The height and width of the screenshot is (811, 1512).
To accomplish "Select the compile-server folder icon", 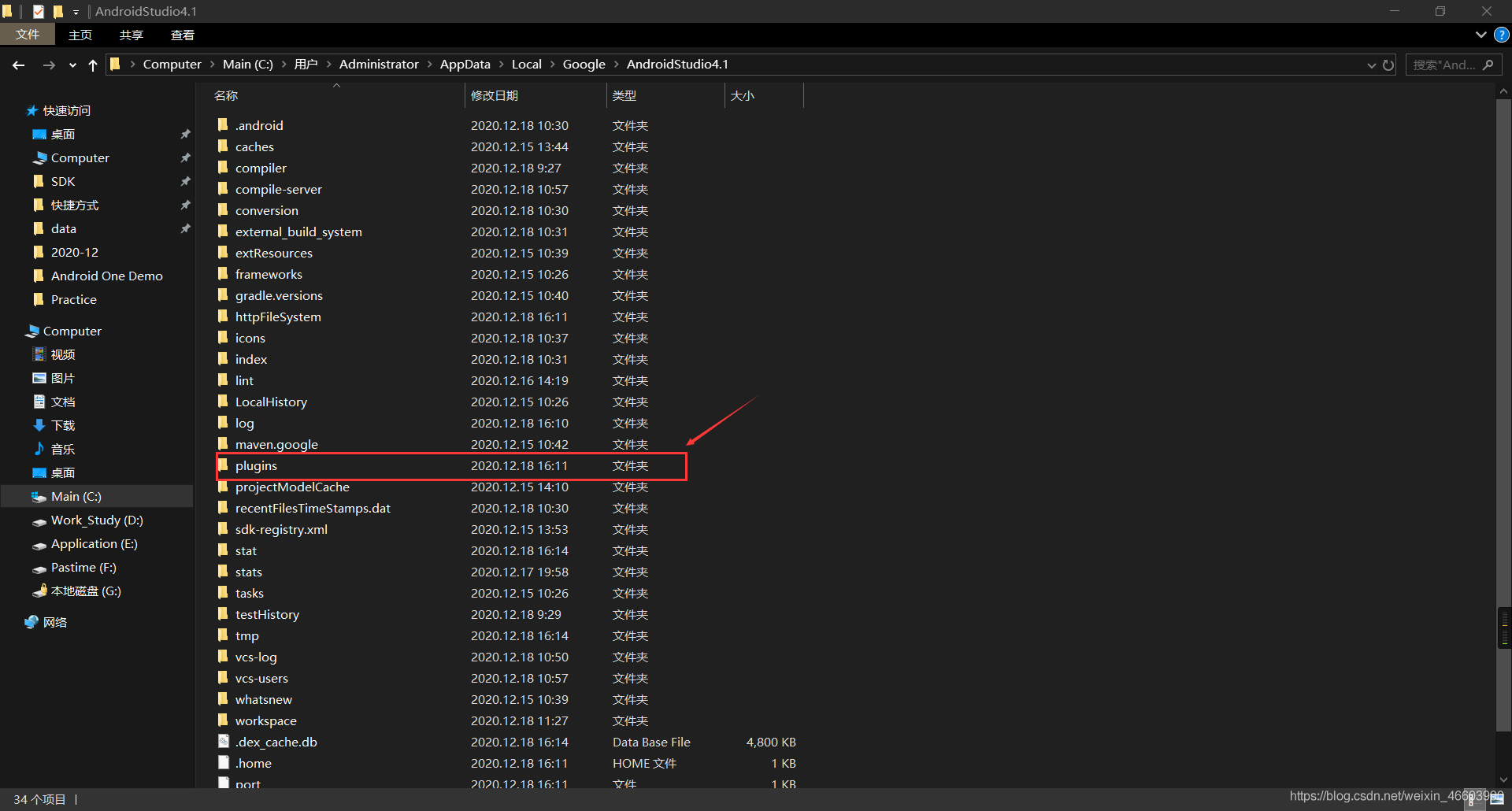I will 223,188.
